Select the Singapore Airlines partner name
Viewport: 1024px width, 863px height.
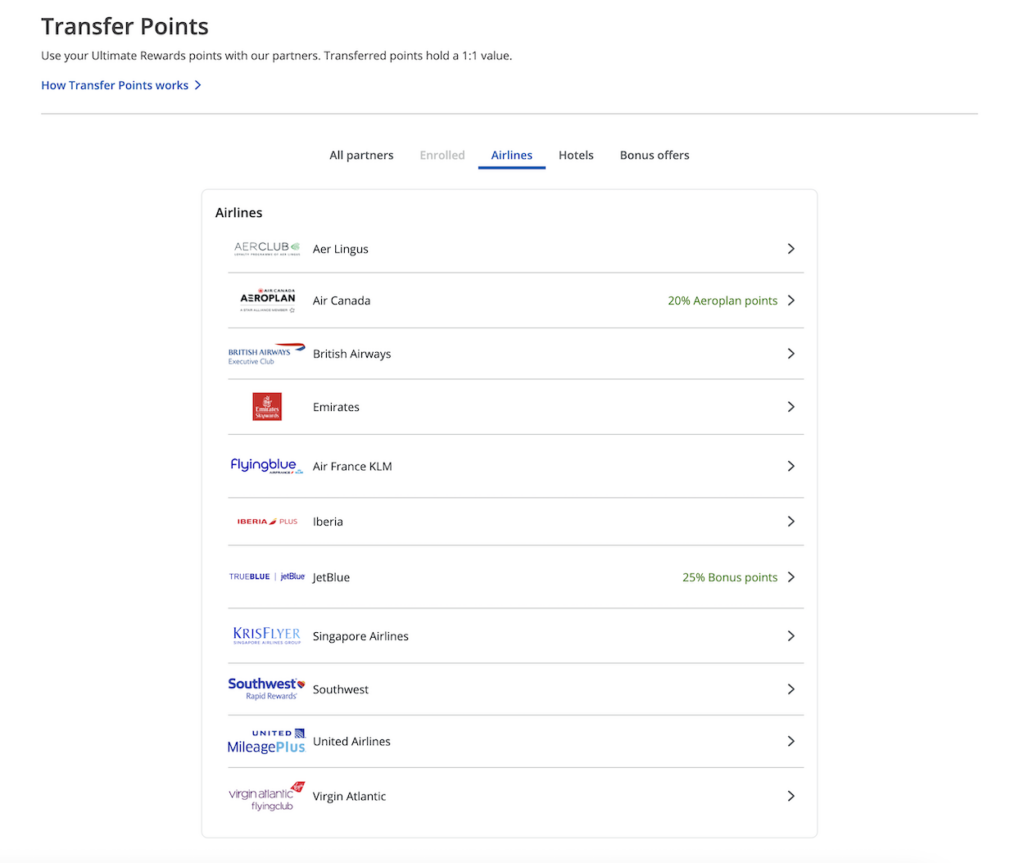[360, 636]
